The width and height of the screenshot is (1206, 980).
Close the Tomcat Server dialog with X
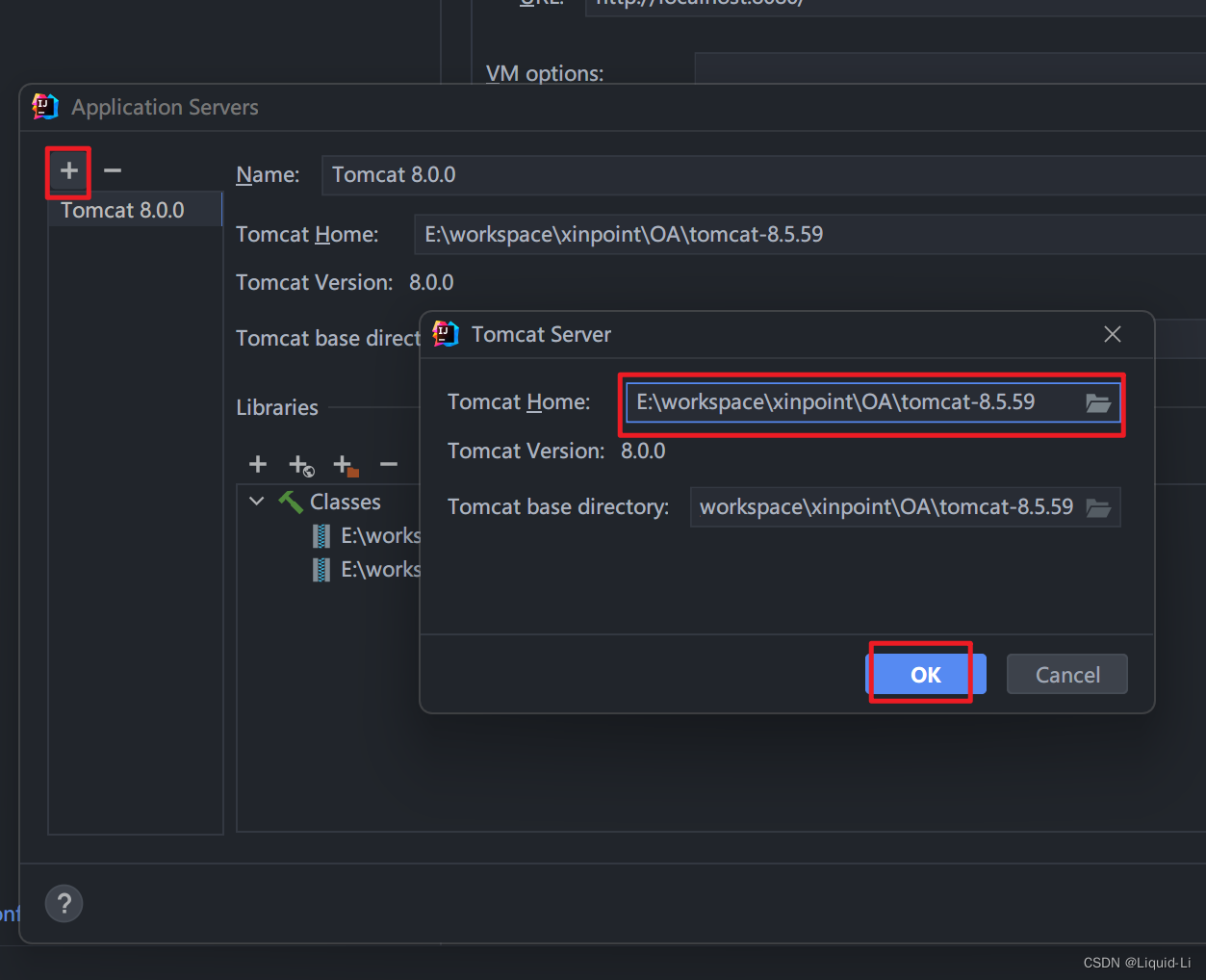(1113, 334)
